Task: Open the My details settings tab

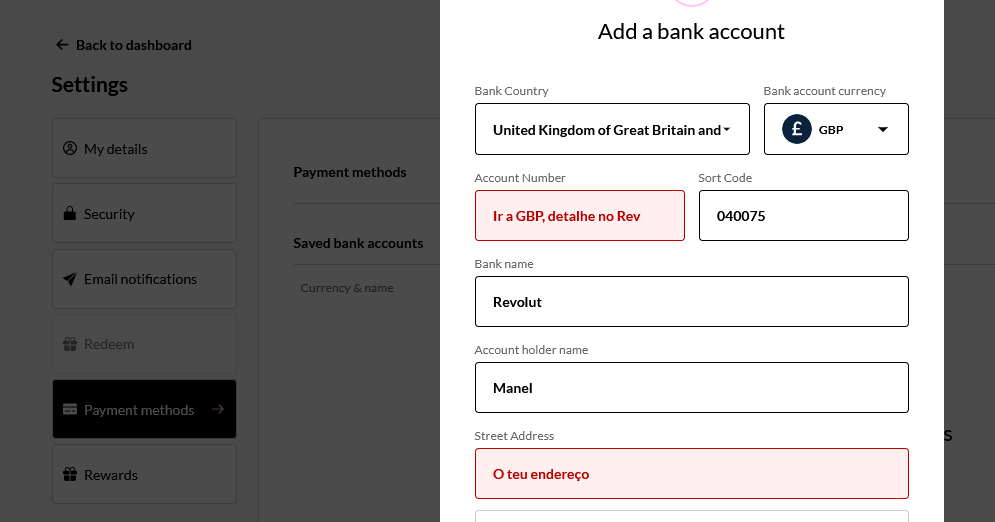Action: tap(144, 149)
